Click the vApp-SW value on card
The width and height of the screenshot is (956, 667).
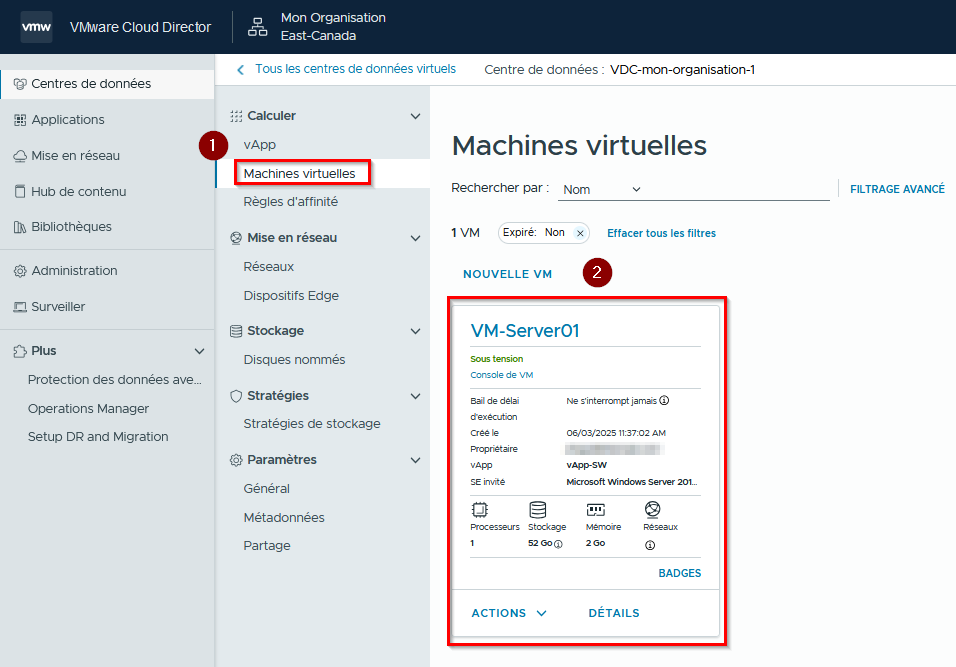click(x=587, y=465)
